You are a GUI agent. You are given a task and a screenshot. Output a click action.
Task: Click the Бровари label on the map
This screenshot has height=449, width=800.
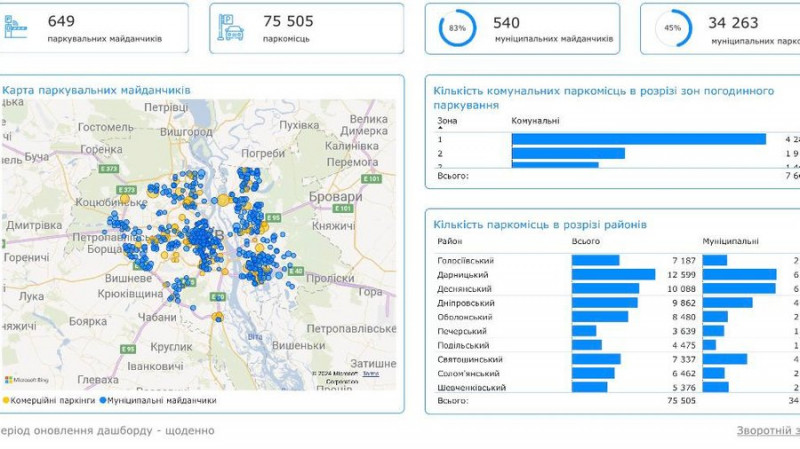pyautogui.click(x=335, y=197)
